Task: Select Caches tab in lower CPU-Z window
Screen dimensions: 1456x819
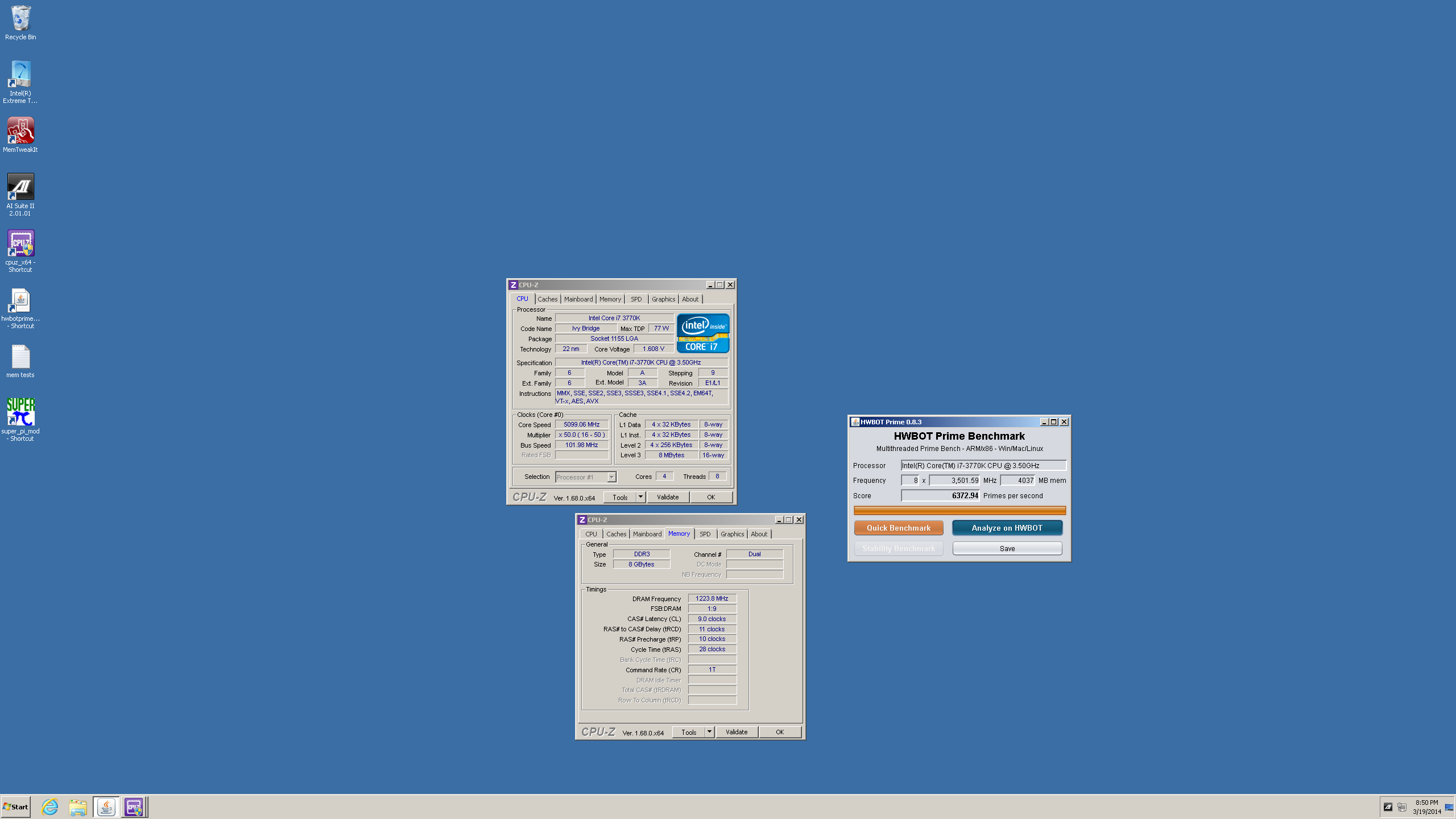Action: tap(617, 534)
